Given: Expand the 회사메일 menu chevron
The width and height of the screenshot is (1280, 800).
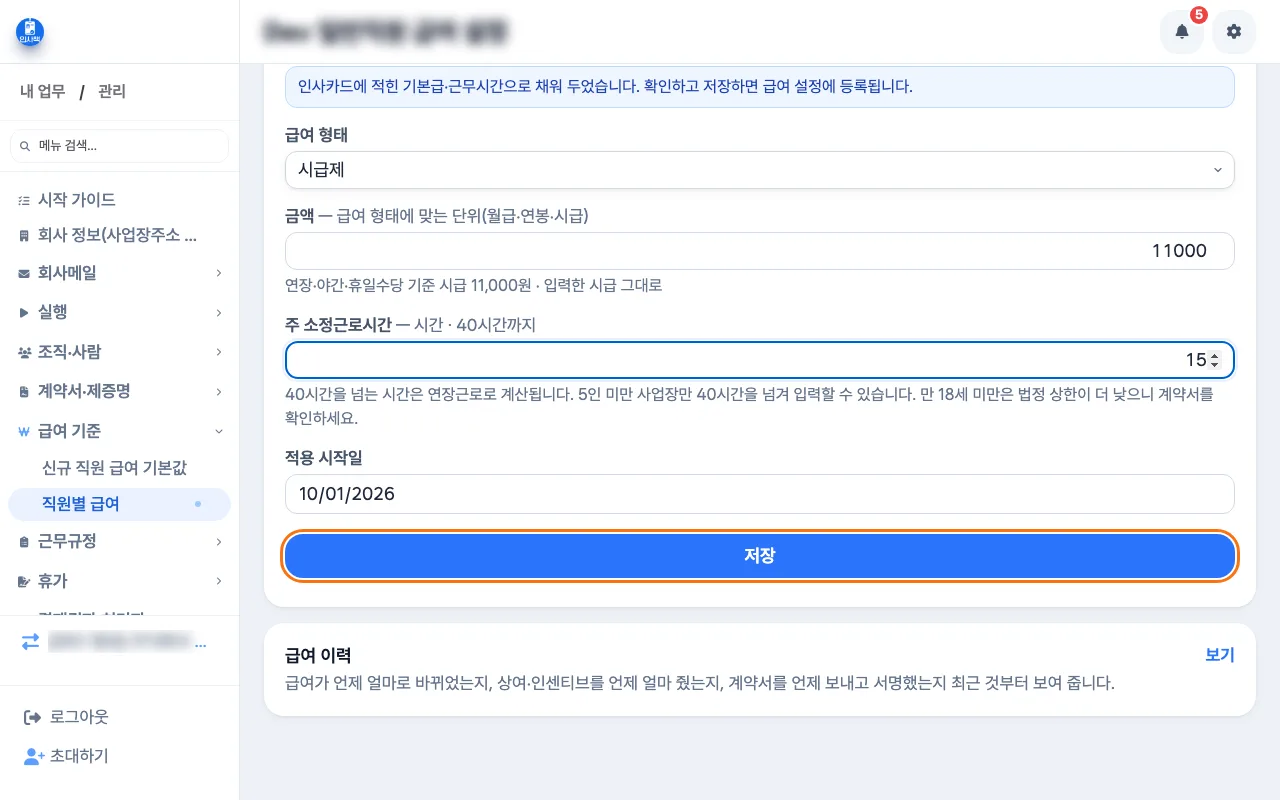Looking at the screenshot, I should [219, 273].
